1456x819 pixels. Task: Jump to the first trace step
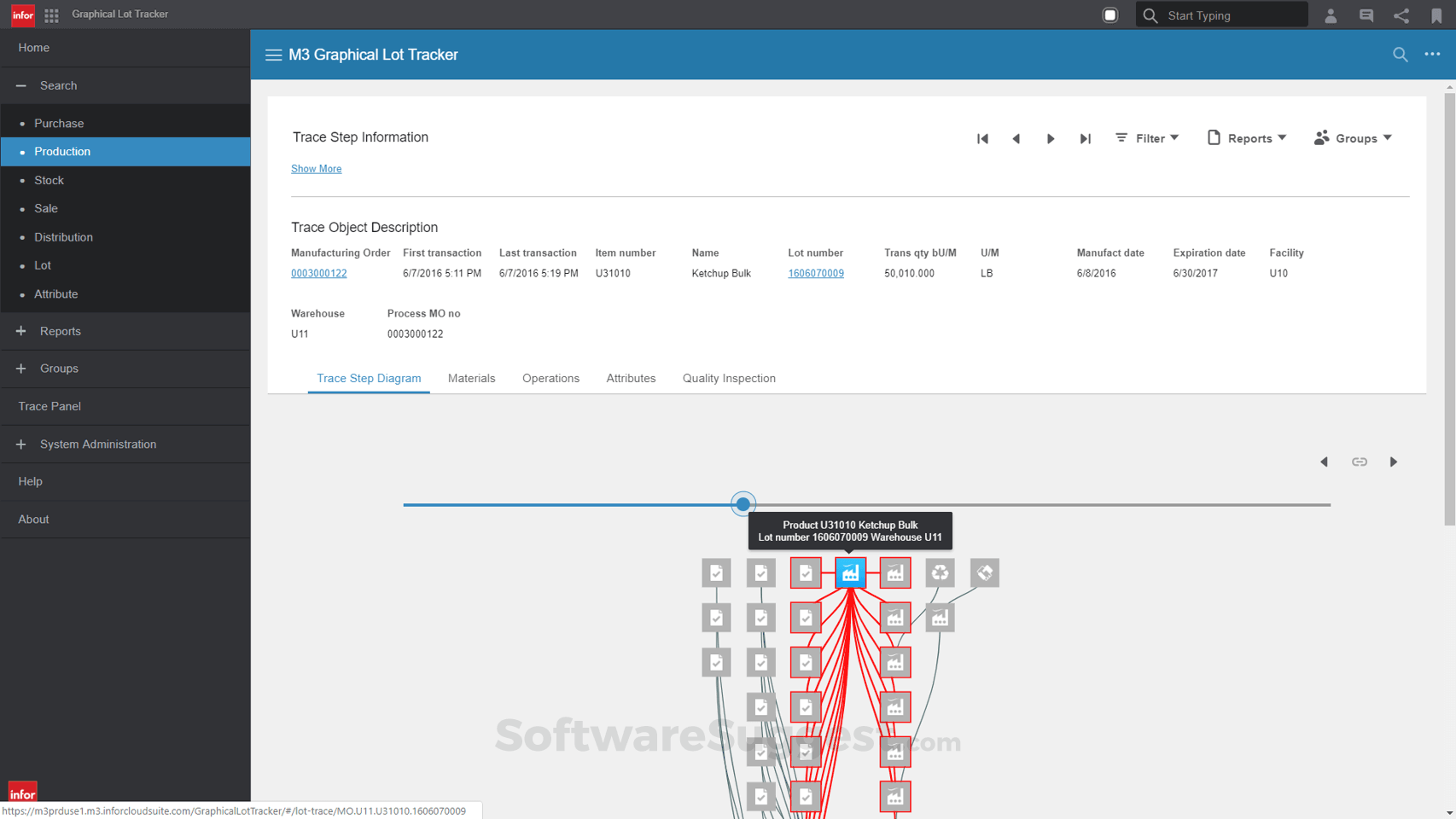982,138
